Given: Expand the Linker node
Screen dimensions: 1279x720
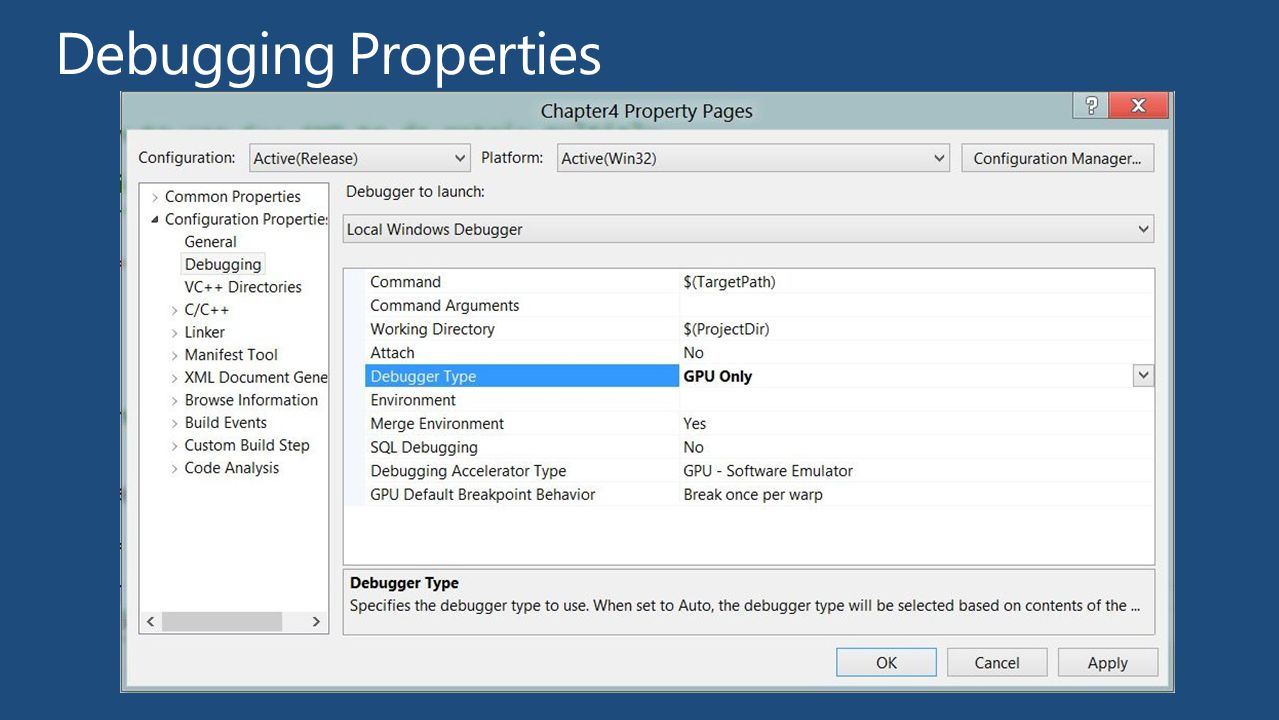Looking at the screenshot, I should (175, 333).
